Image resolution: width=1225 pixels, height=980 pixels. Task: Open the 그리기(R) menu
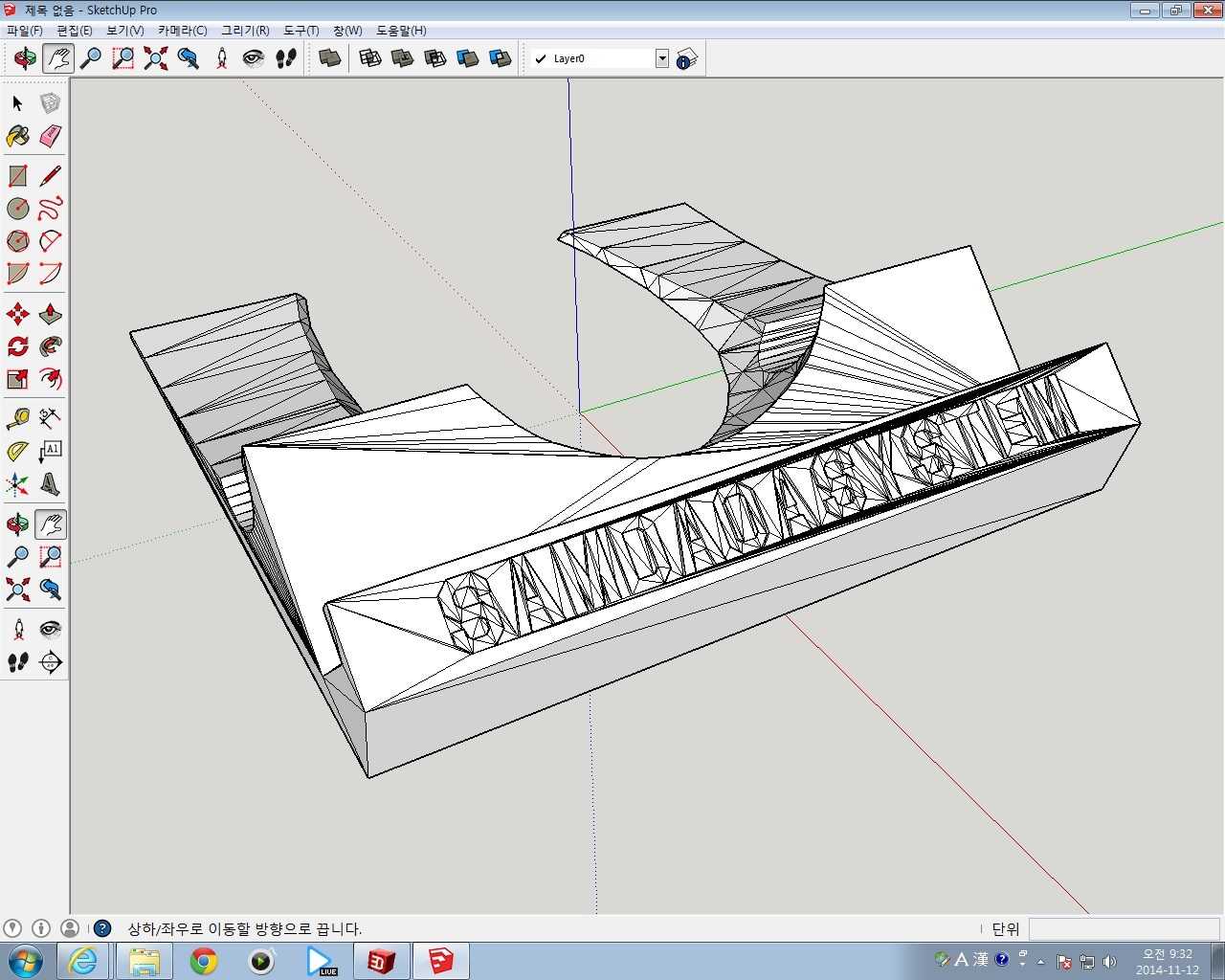click(x=245, y=31)
